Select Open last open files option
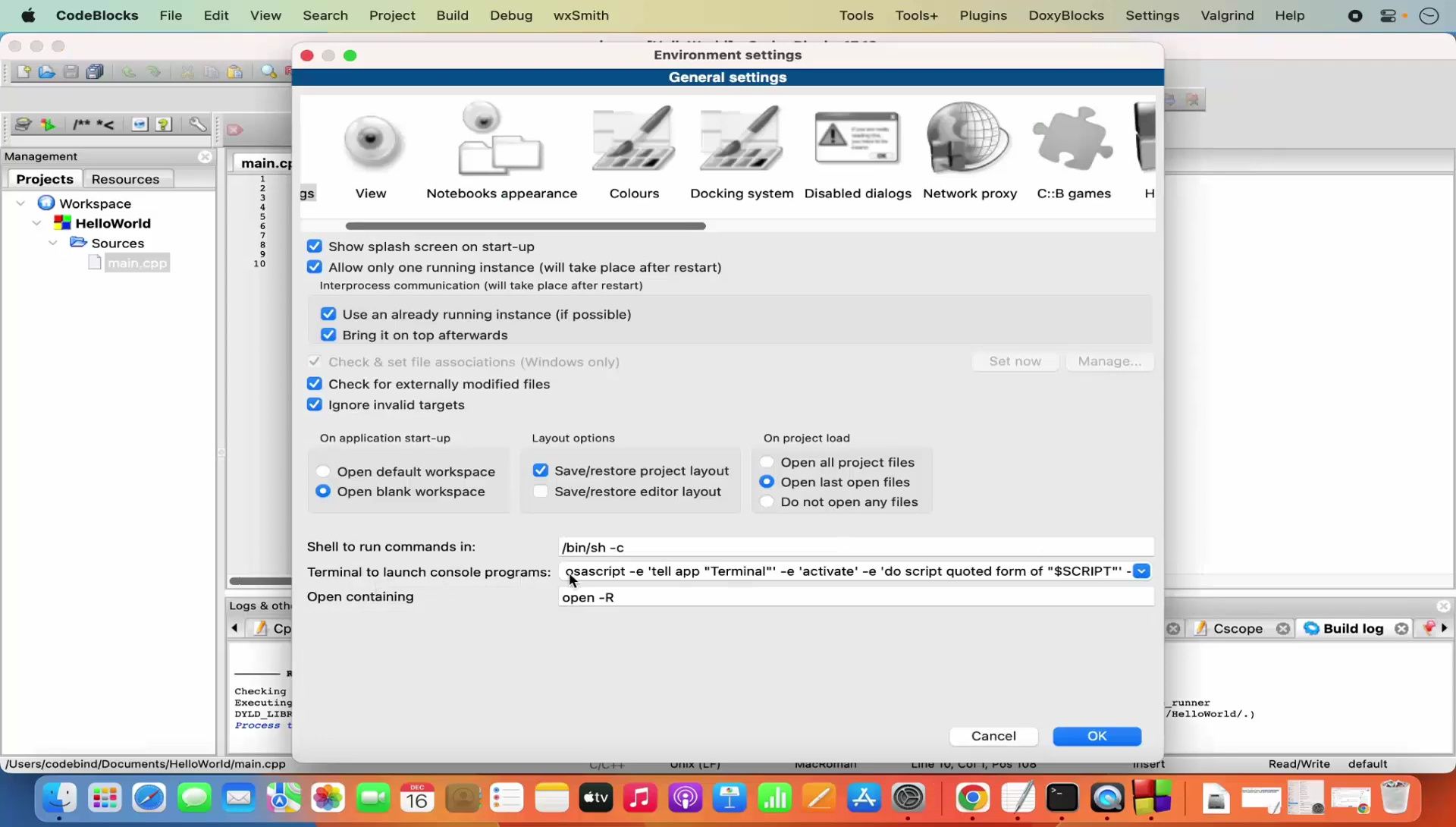Screen dimensions: 1456x827 coord(767,482)
